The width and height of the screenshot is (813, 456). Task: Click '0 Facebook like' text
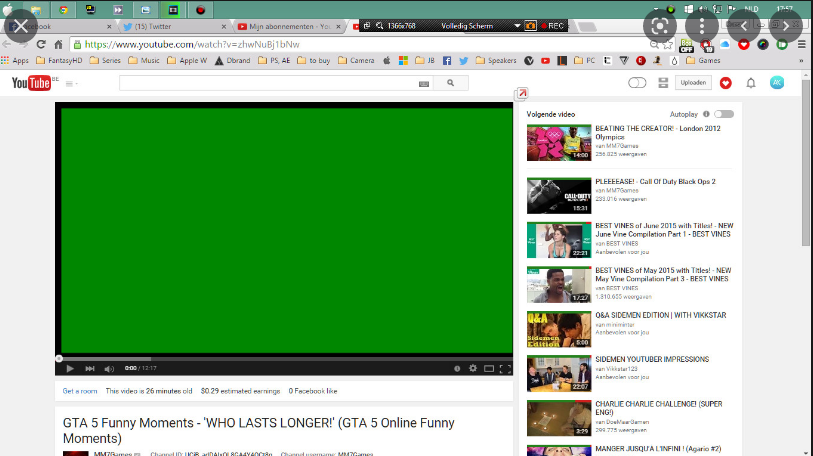[313, 391]
